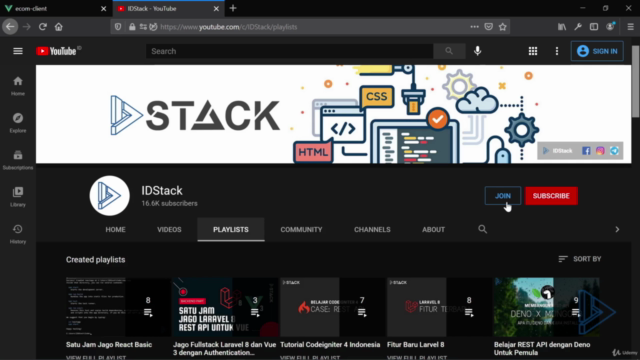Viewport: 640px width, 360px height.
Task: Save page to Pocket
Action: pyautogui.click(x=489, y=27)
